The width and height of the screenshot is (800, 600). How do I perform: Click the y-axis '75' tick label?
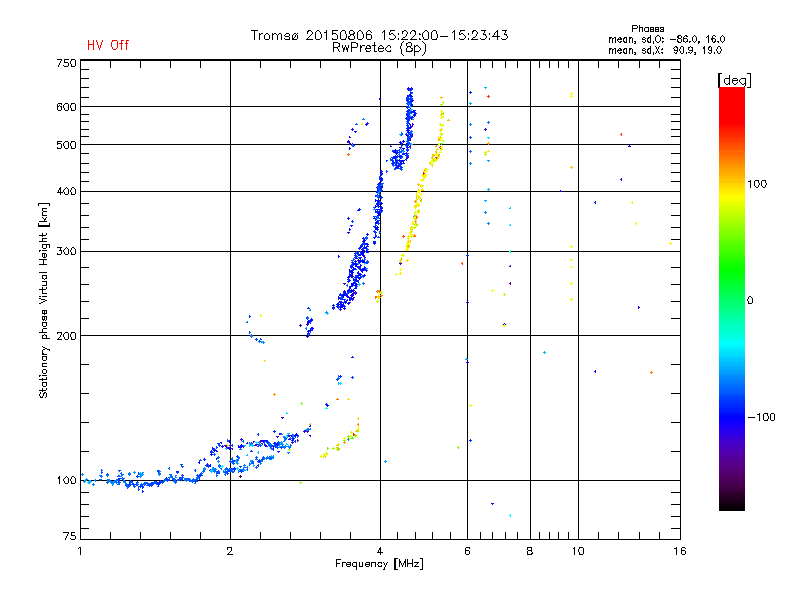(x=70, y=536)
